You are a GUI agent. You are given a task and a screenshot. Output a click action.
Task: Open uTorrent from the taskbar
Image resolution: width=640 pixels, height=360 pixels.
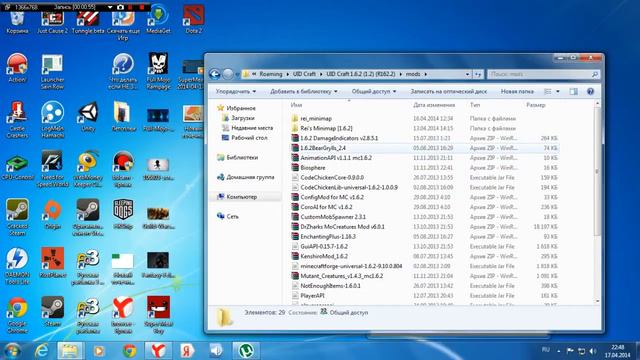(246, 350)
